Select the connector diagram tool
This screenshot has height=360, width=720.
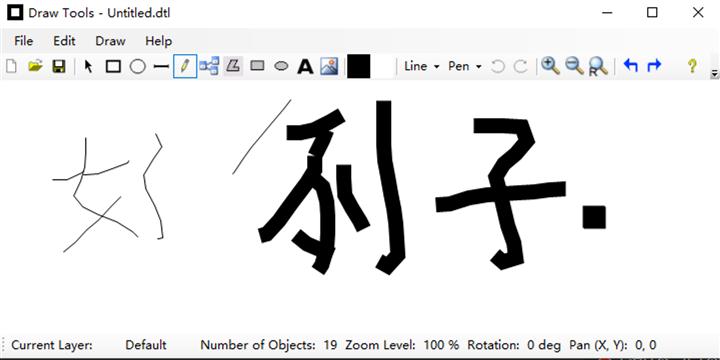pos(209,67)
